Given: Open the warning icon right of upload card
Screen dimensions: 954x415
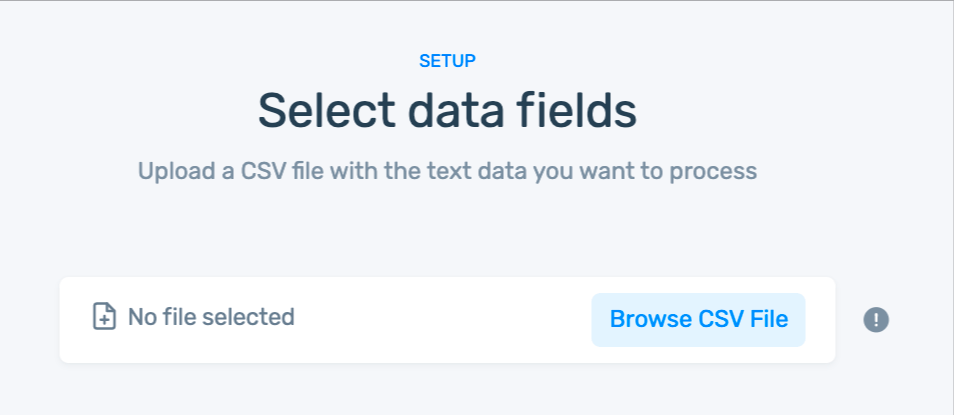Looking at the screenshot, I should click(x=876, y=320).
